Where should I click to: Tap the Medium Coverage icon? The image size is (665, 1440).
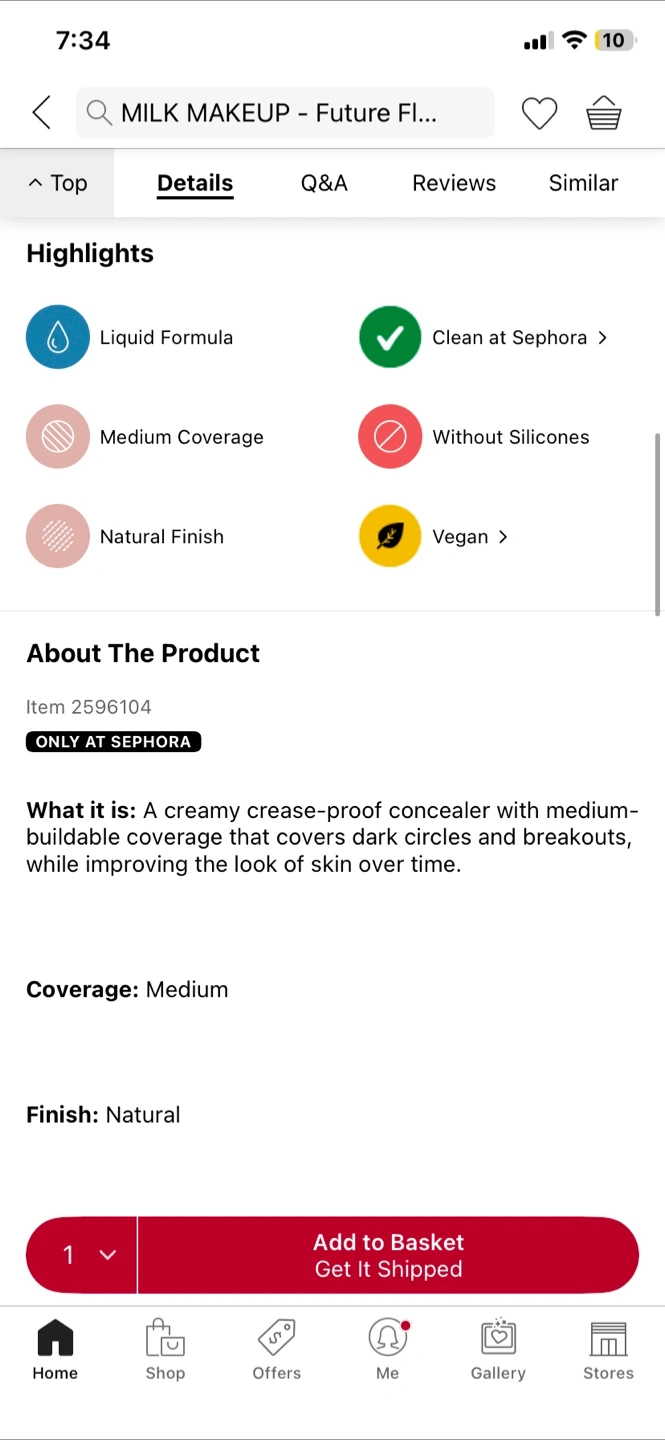point(58,437)
